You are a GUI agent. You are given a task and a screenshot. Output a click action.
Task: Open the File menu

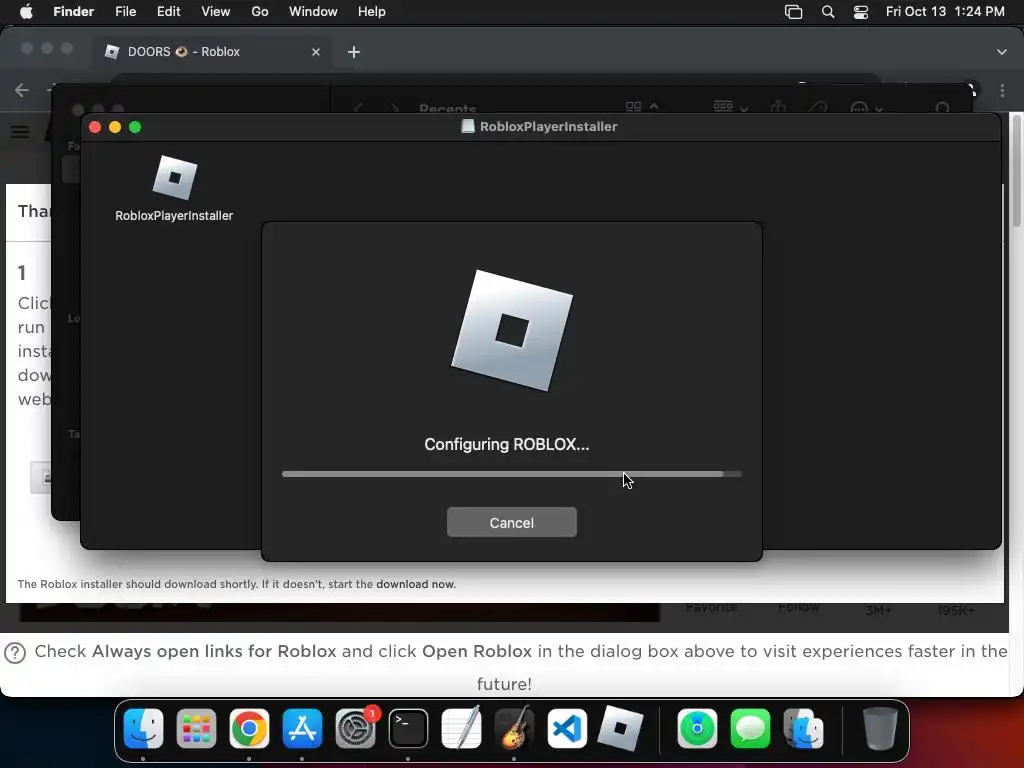click(x=125, y=12)
